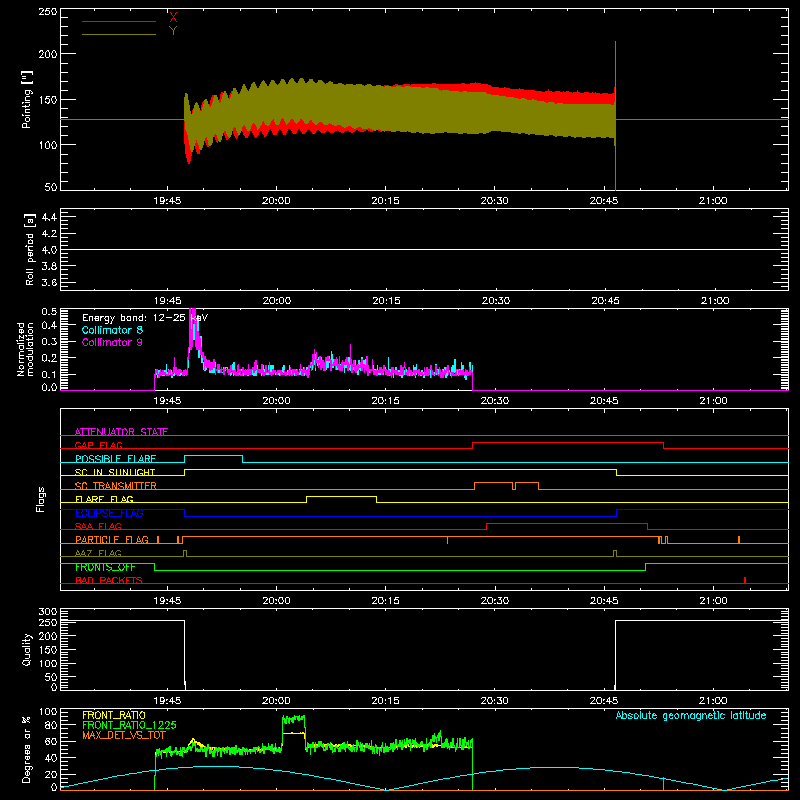Select the olive Y legend label
Viewport: 800px width, 800px height.
173,31
